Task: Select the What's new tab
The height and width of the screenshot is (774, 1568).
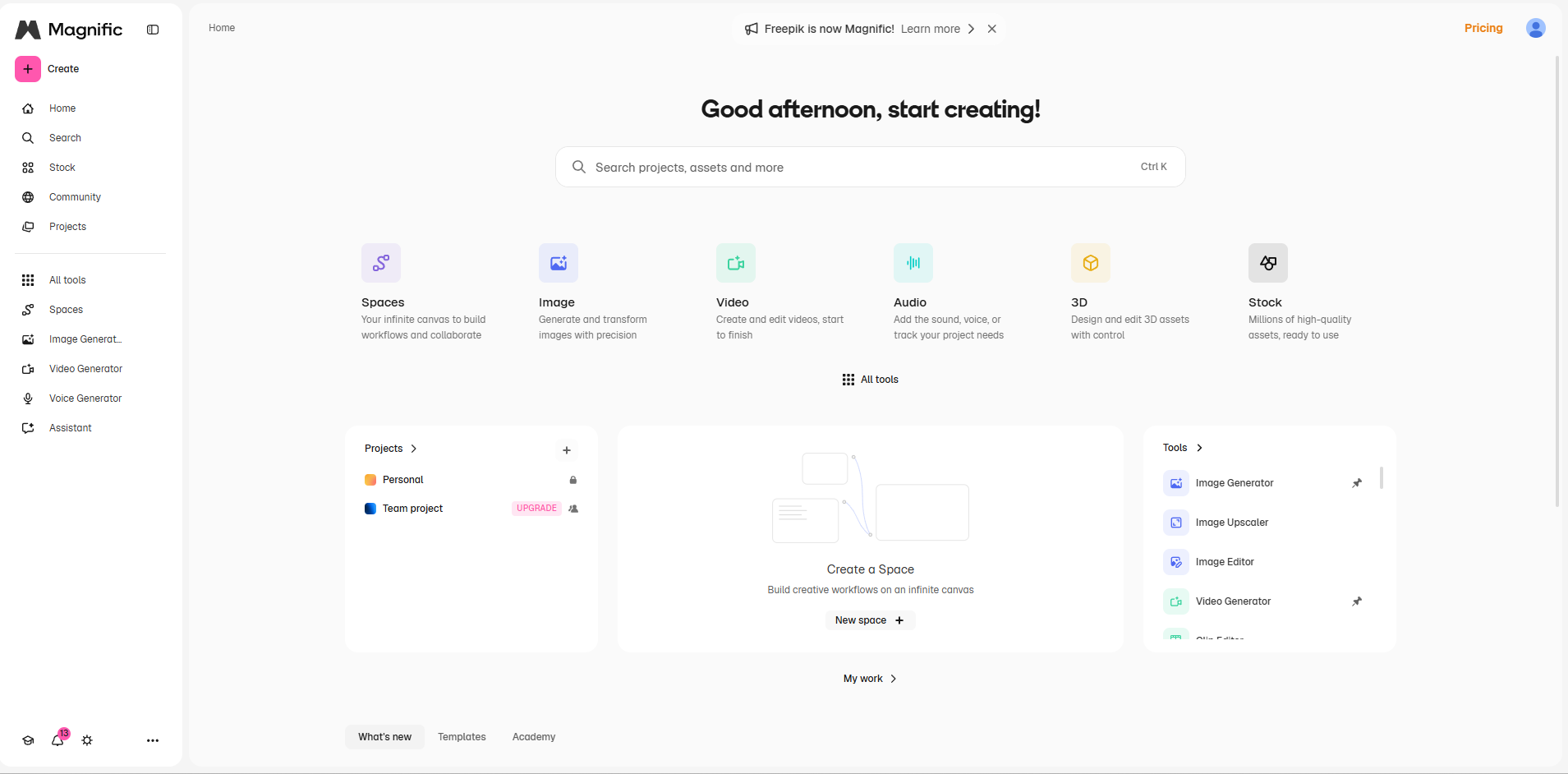Action: click(x=384, y=737)
